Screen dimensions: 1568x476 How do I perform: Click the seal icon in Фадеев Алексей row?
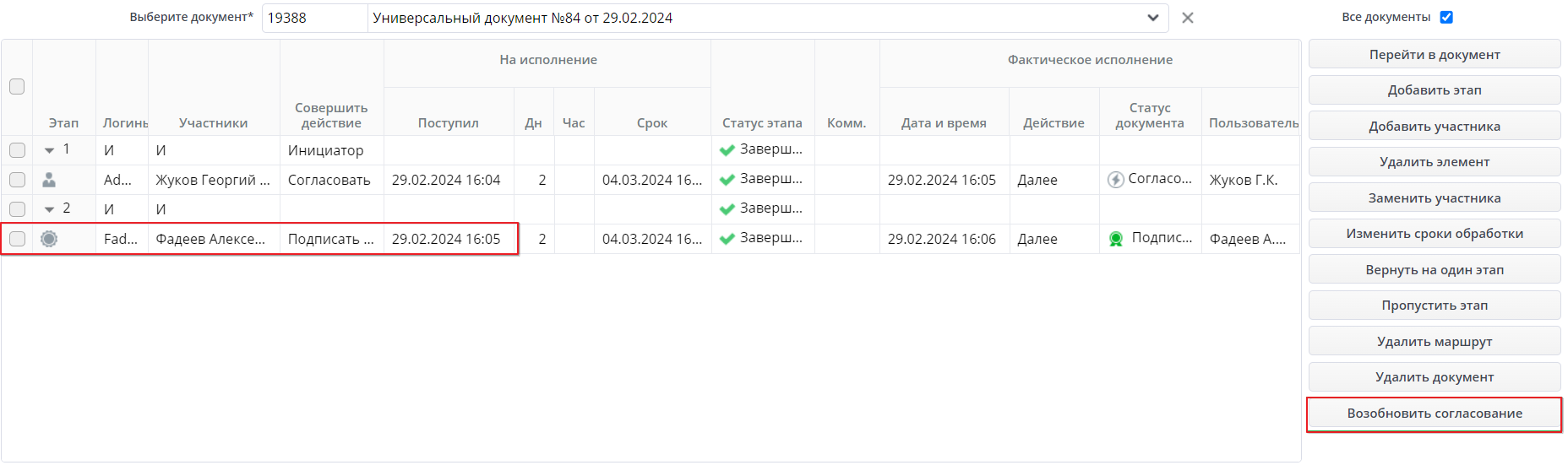49,239
